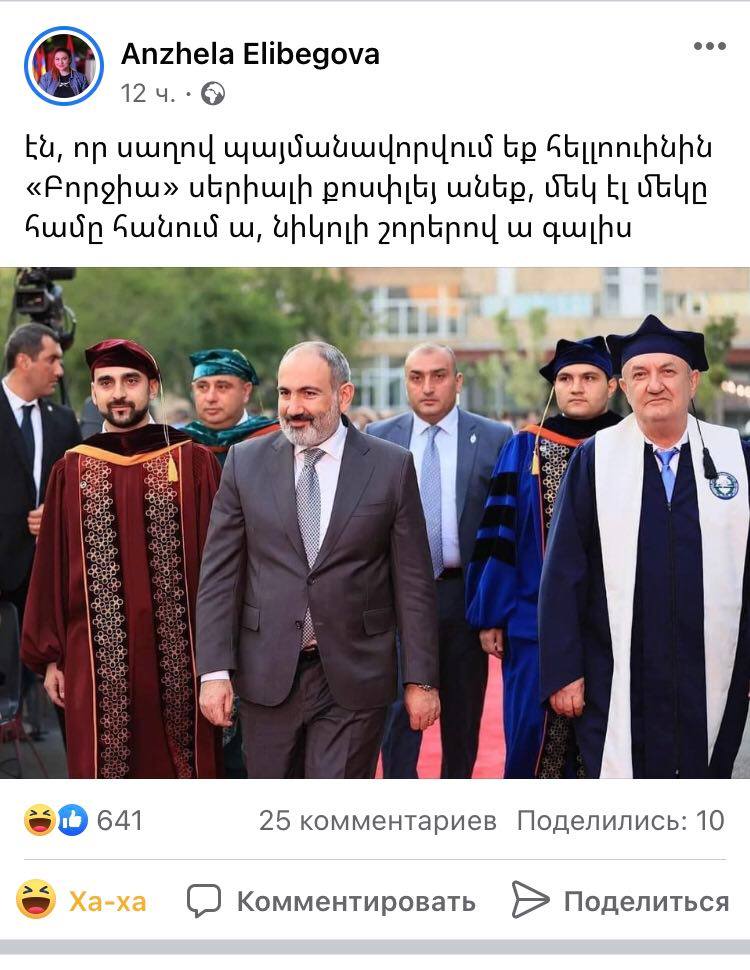This screenshot has width=750, height=970.
Task: Click the paper plane share icon
Action: pyautogui.click(x=530, y=899)
